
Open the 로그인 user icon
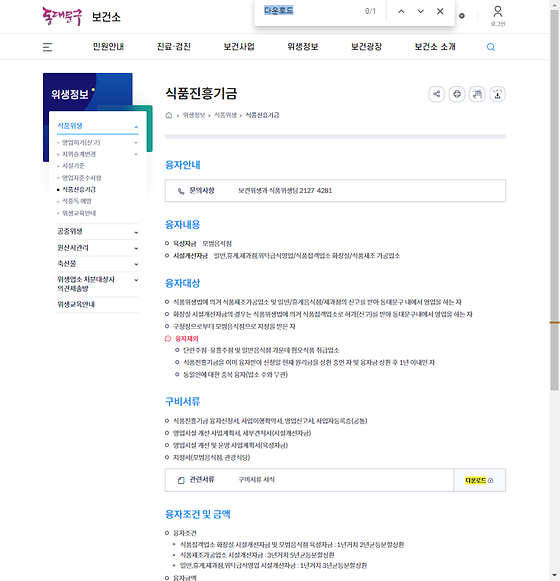498,15
